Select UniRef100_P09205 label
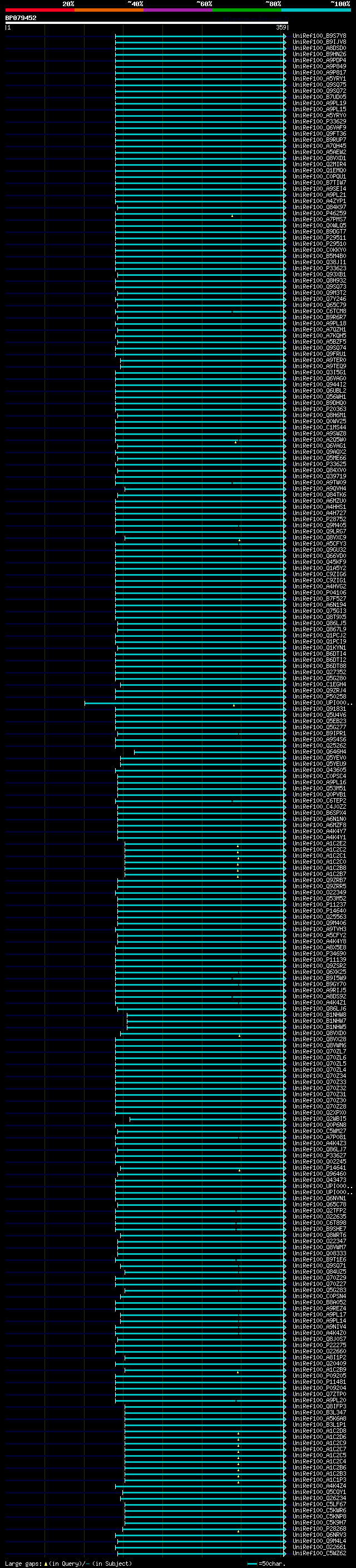The width and height of the screenshot is (356, 1568). click(319, 1375)
